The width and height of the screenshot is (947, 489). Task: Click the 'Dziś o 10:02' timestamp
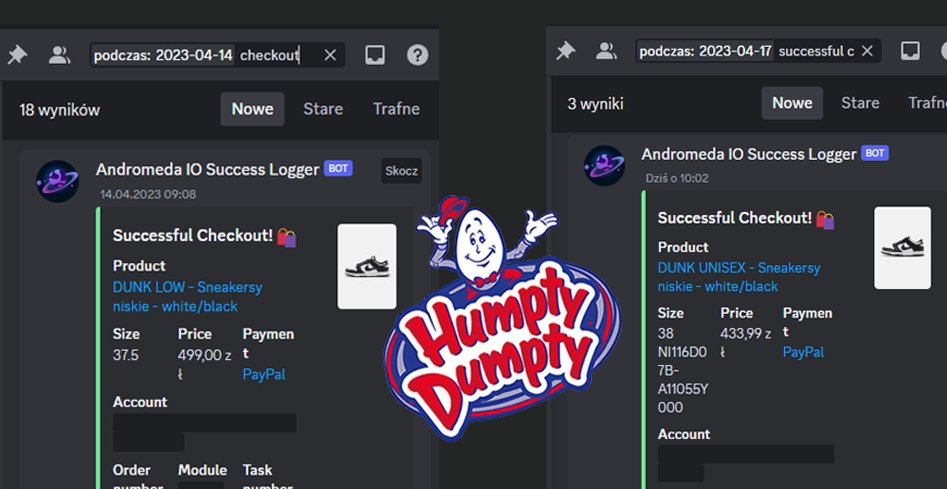(x=677, y=178)
